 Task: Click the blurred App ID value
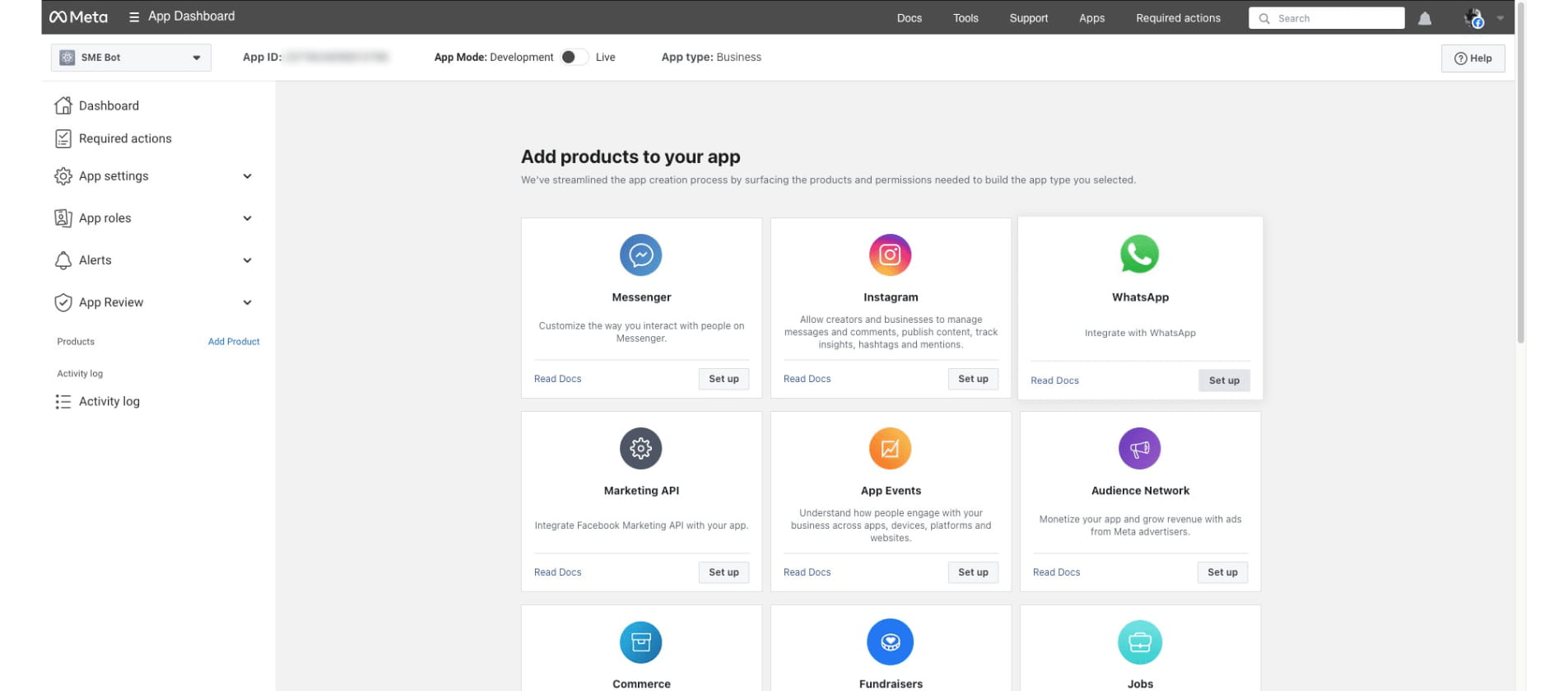click(337, 57)
